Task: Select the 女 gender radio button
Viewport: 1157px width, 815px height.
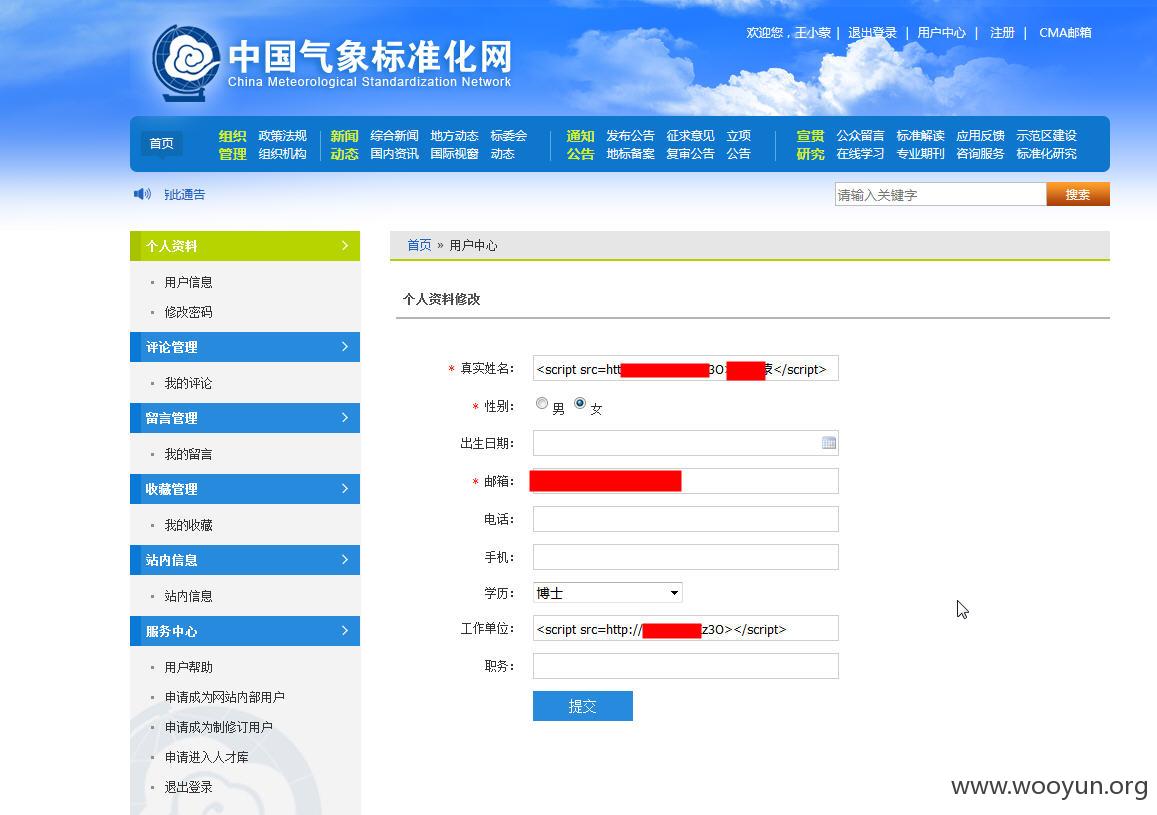Action: pos(580,403)
